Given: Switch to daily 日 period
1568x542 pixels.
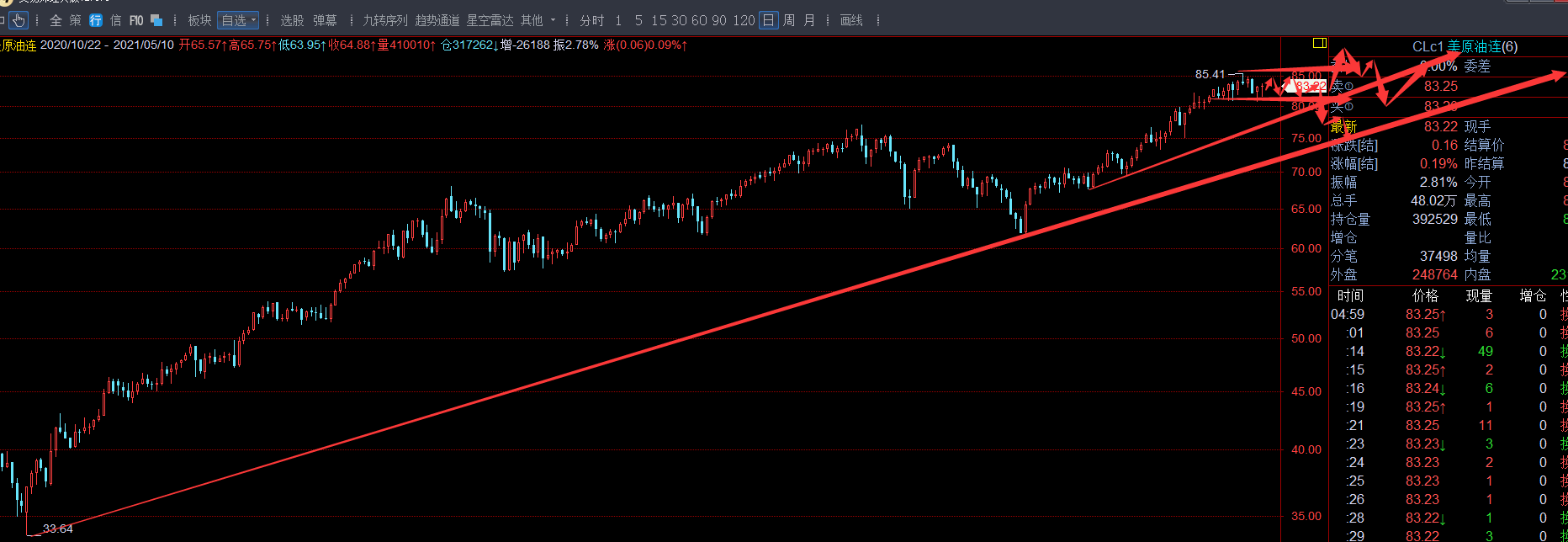Looking at the screenshot, I should [x=768, y=20].
